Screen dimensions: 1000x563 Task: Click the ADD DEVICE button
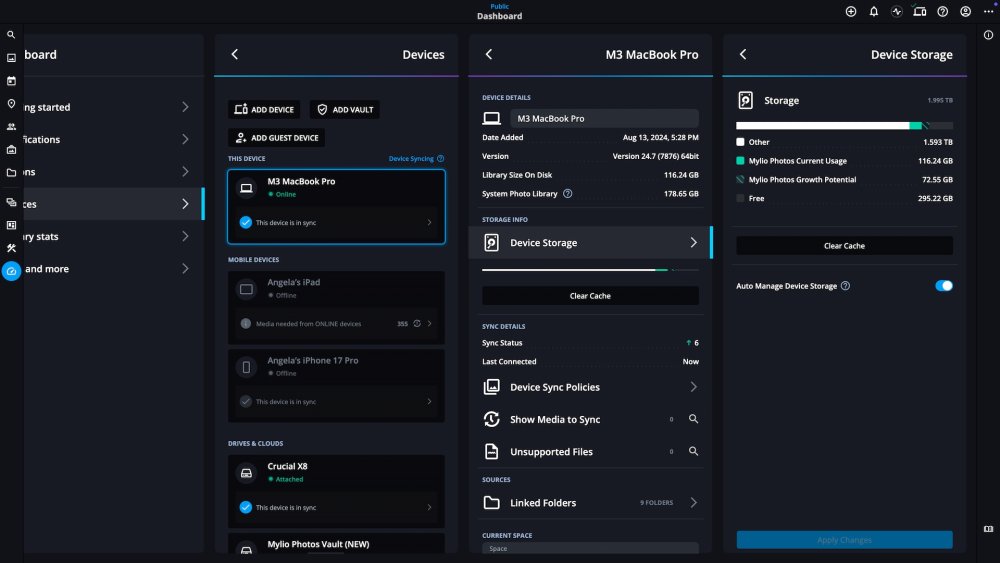(264, 110)
